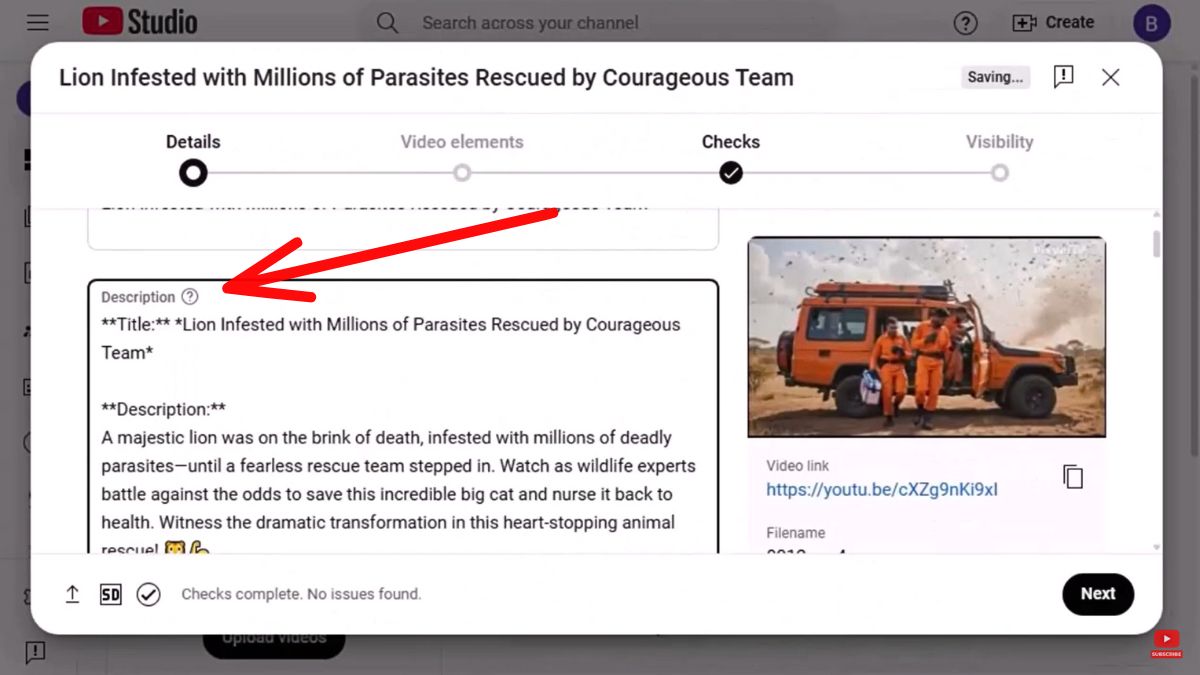Open the youtu.be video link
This screenshot has width=1200, height=675.
tap(882, 490)
